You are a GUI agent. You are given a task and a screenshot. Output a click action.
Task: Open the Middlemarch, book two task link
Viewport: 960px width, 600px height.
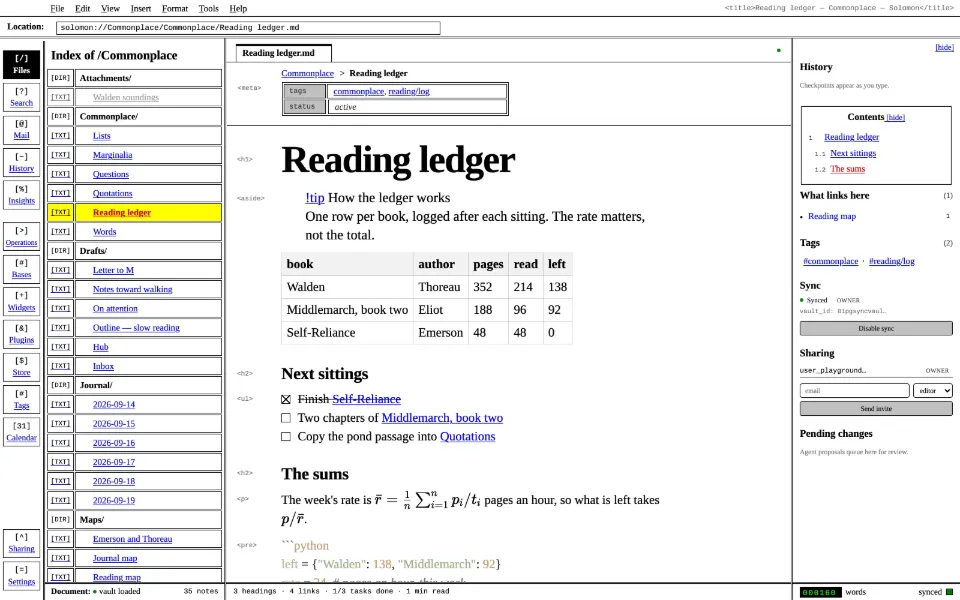(442, 418)
